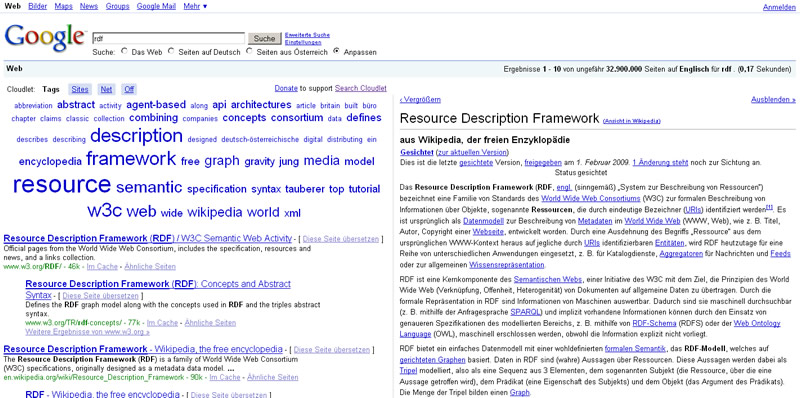Click 'Ansicht in Wikipedia' link
Image resolution: width=800 pixels, height=398 pixels.
click(632, 121)
